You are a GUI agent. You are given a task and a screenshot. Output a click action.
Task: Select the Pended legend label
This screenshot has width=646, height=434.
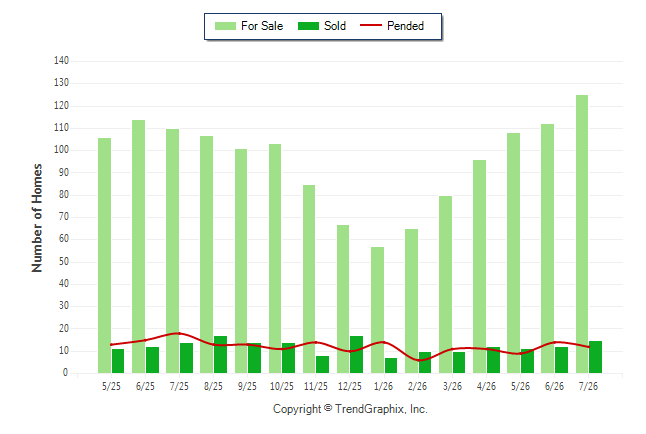point(405,26)
